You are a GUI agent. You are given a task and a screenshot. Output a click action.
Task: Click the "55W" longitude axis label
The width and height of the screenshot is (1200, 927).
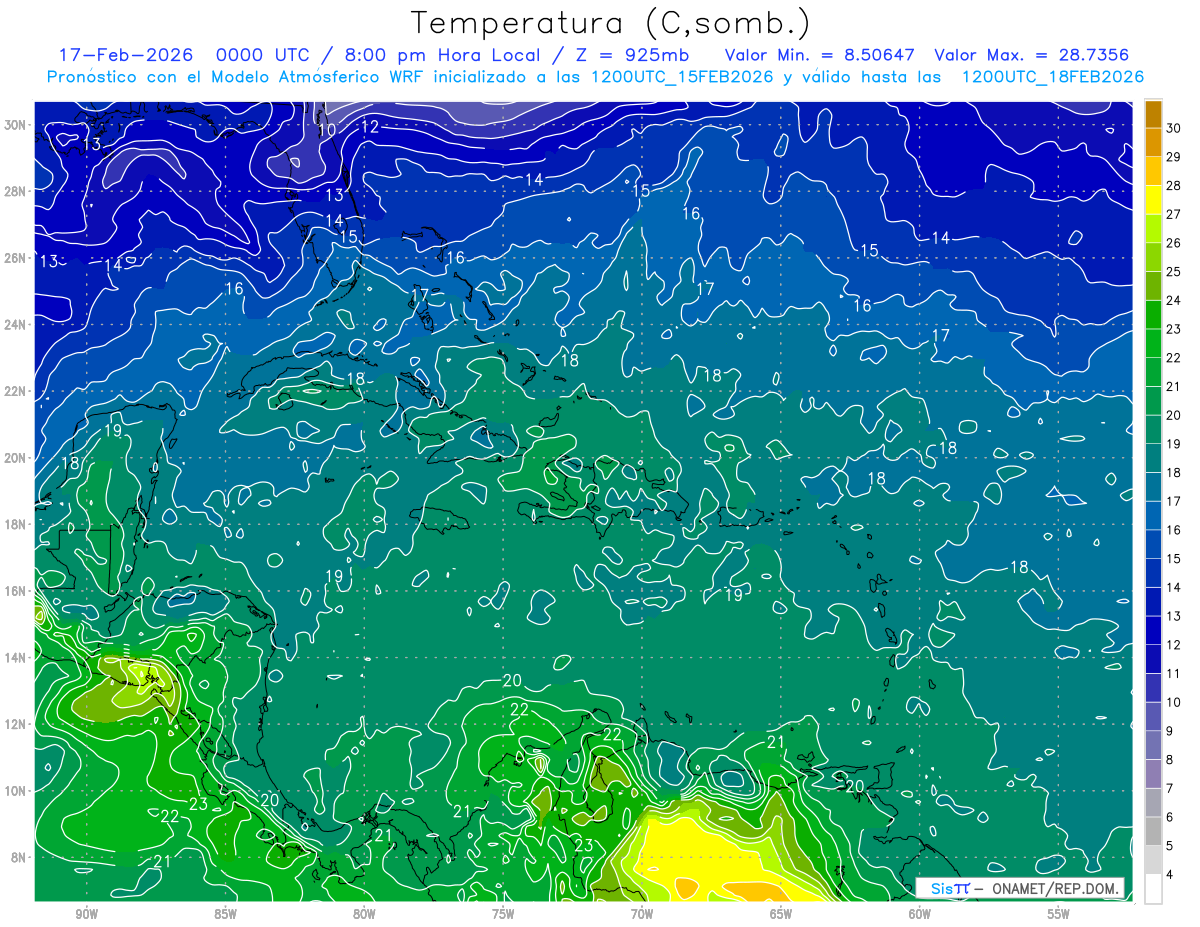click(1058, 913)
